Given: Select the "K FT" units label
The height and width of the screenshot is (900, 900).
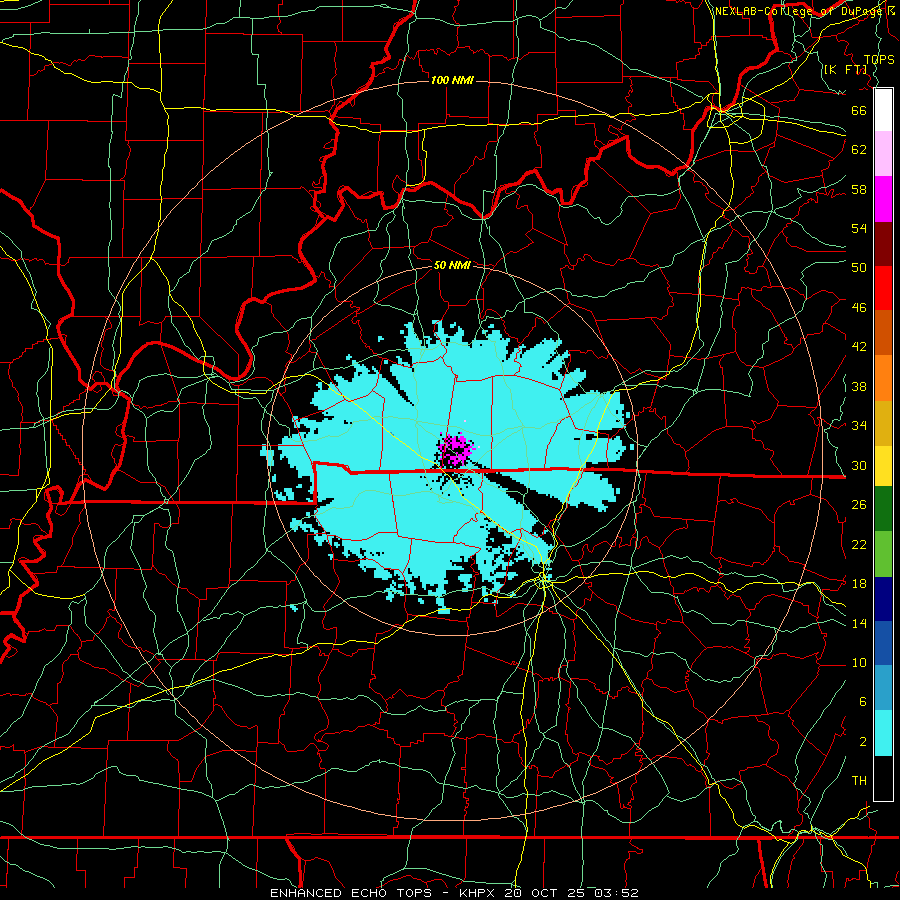Looking at the screenshot, I should (x=845, y=70).
